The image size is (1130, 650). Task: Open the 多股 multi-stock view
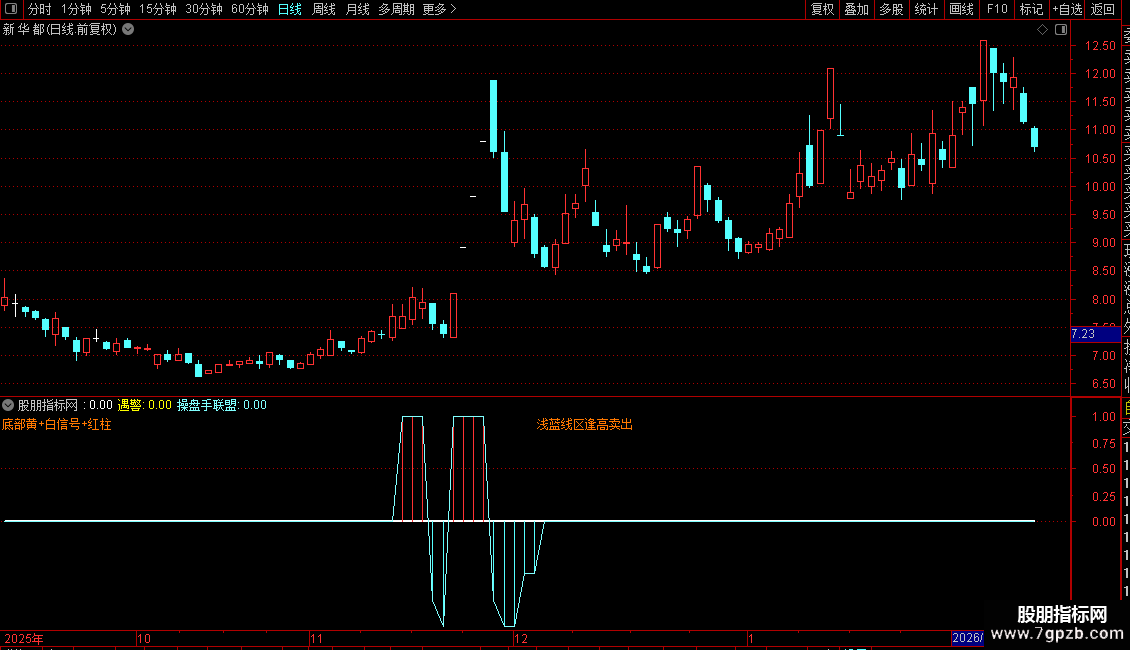click(x=891, y=9)
